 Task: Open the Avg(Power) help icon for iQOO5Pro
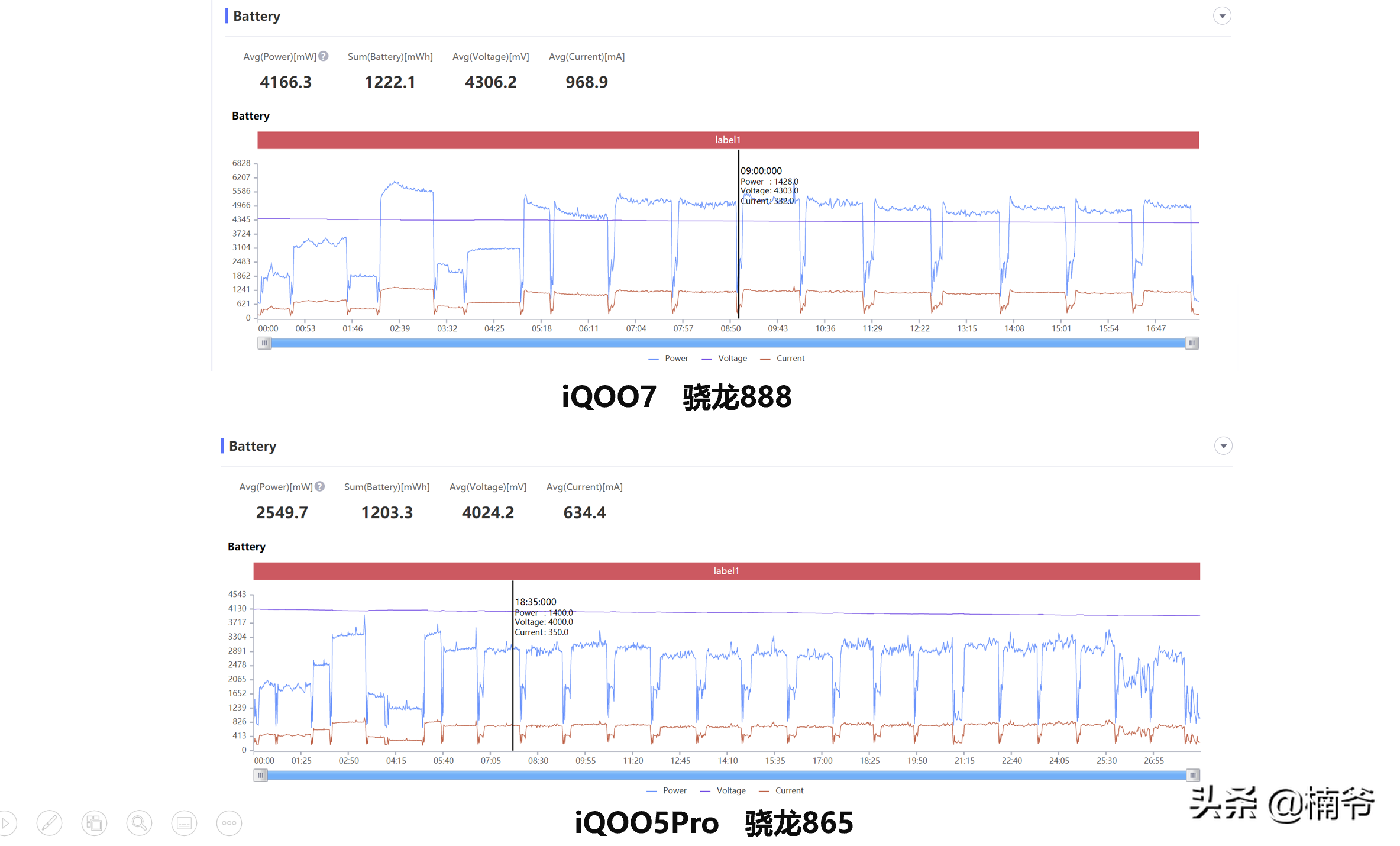[x=319, y=486]
